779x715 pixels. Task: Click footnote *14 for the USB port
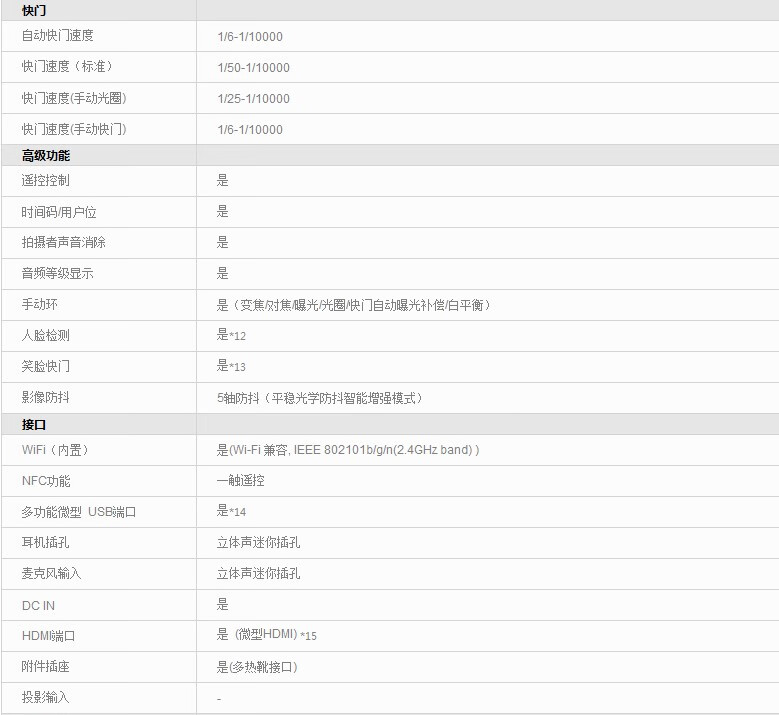click(238, 512)
